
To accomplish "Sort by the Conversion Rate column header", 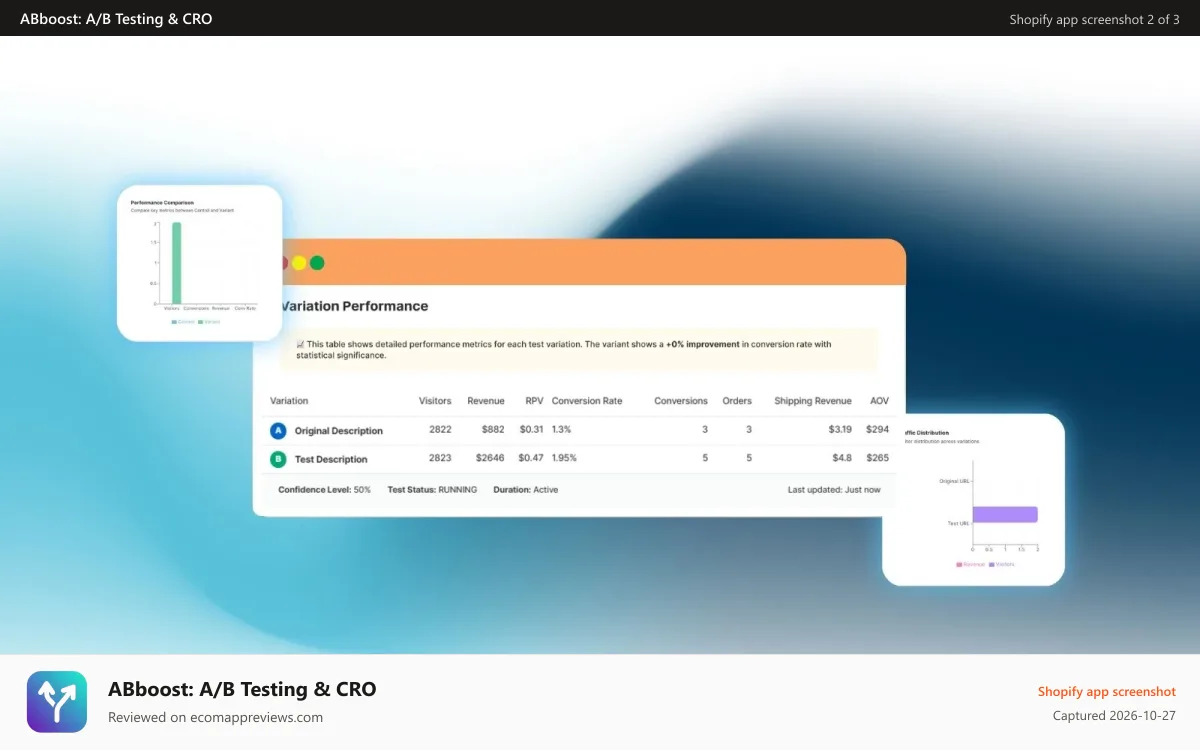I will (587, 401).
